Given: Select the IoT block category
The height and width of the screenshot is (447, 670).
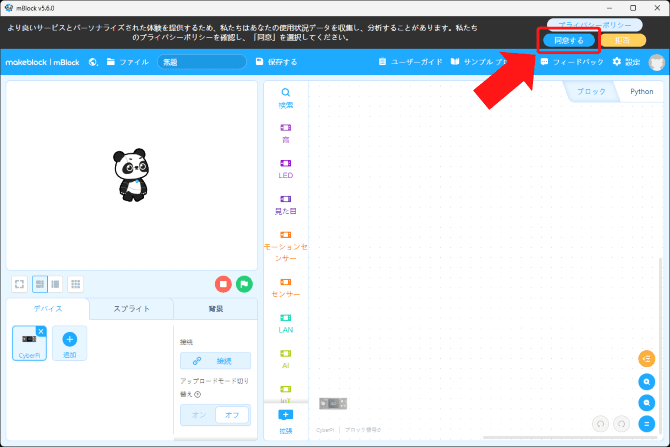Looking at the screenshot, I should point(286,394).
